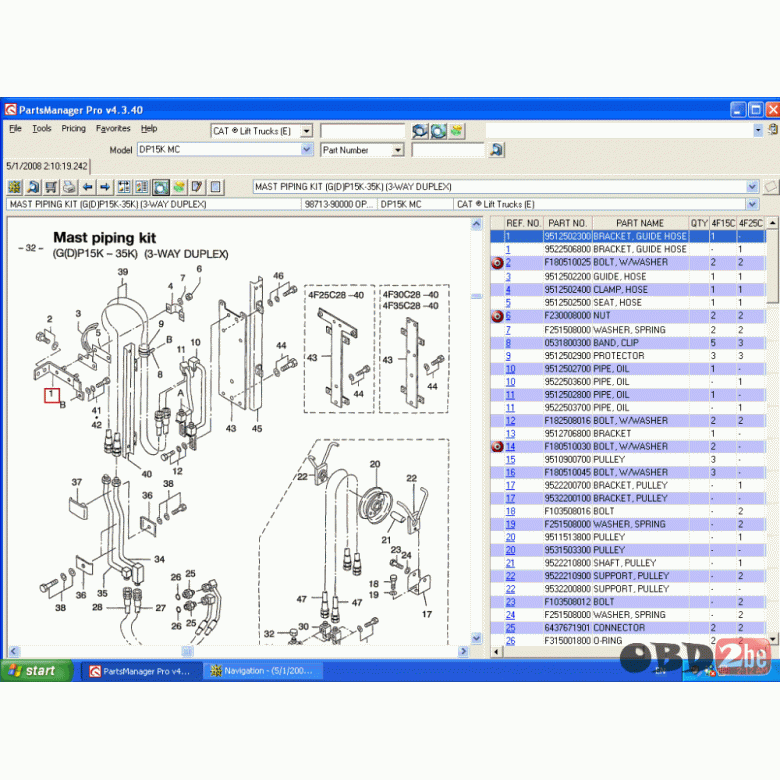Screen dimensions: 780x780
Task: Click the QTY column header
Action: 699,223
